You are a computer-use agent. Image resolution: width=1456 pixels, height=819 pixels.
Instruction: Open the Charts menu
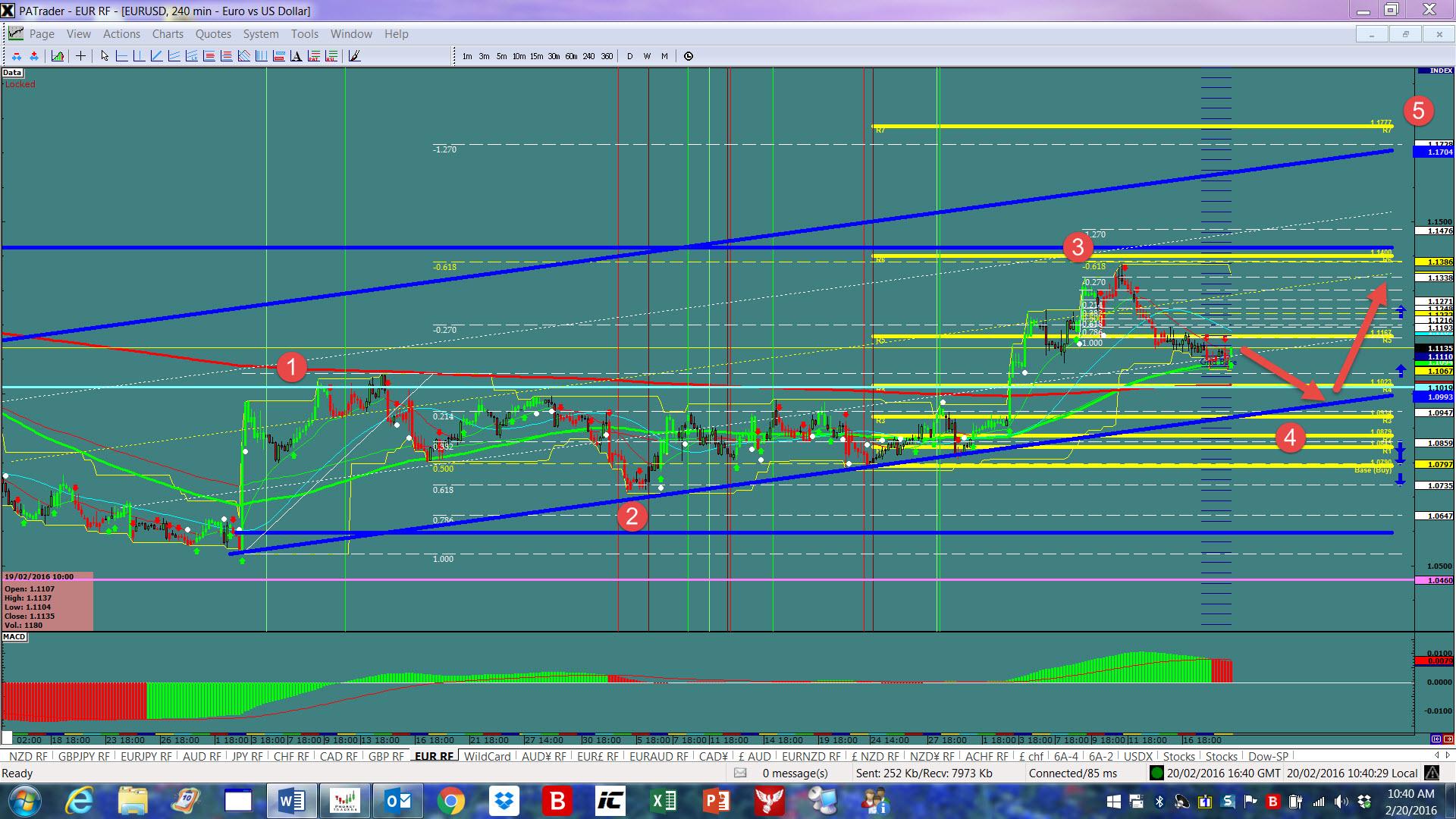(168, 34)
